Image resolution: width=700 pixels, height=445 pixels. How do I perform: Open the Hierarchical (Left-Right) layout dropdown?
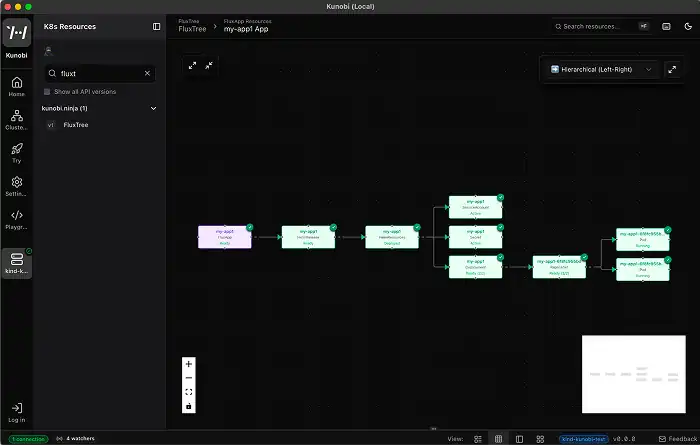click(x=601, y=69)
